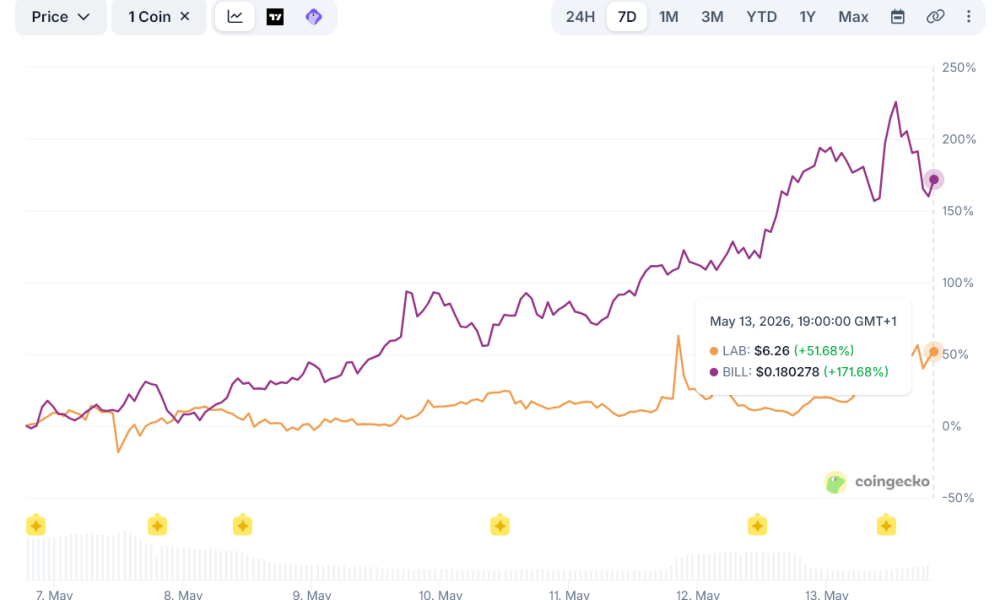1000x600 pixels.
Task: Click the 100% axis label
Action: (958, 282)
